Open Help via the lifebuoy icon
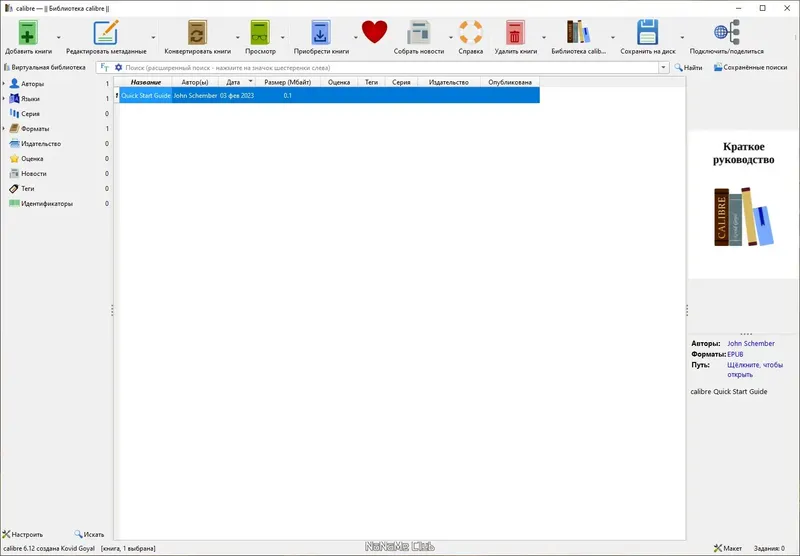This screenshot has height=556, width=800. [470, 33]
